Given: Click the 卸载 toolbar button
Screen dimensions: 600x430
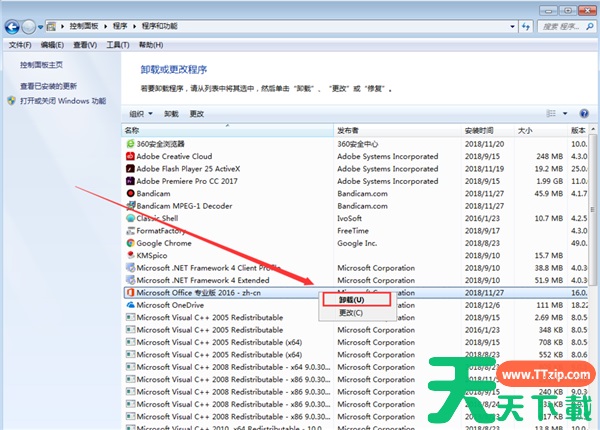Looking at the screenshot, I should 171,114.
